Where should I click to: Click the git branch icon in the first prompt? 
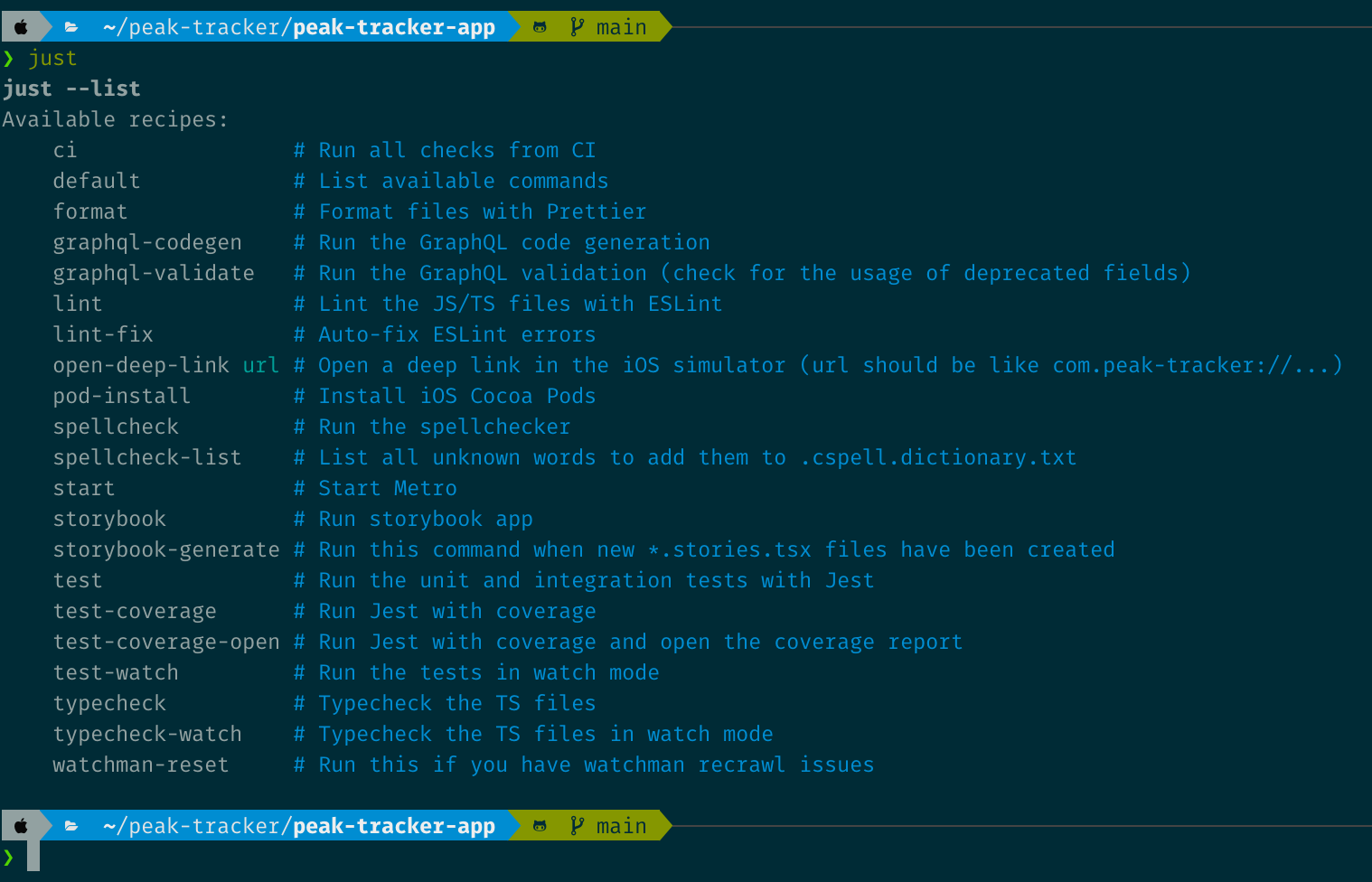[x=577, y=27]
